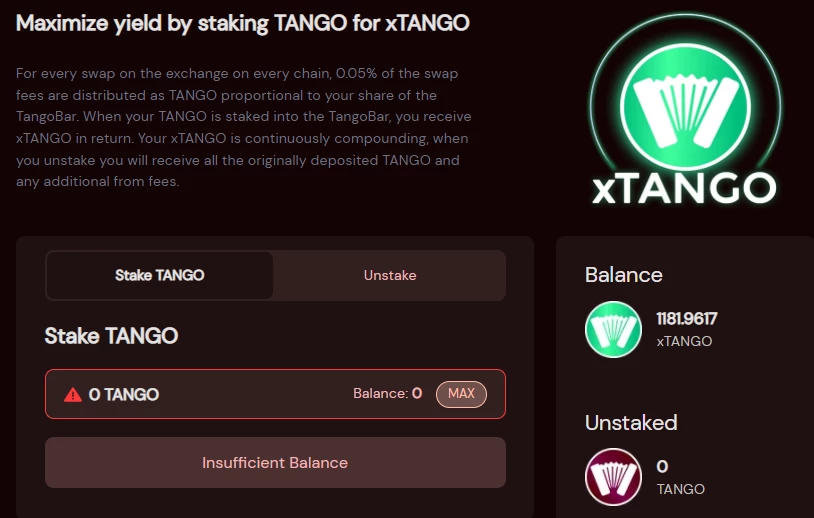Screen dimensions: 814x518
Task: Click the large glowing xTANGO accordion logo
Action: click(x=685, y=106)
